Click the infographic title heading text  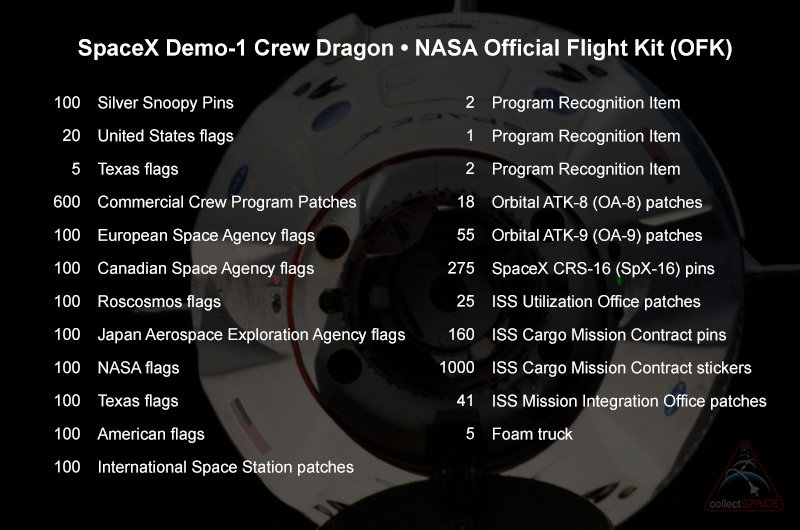click(400, 49)
